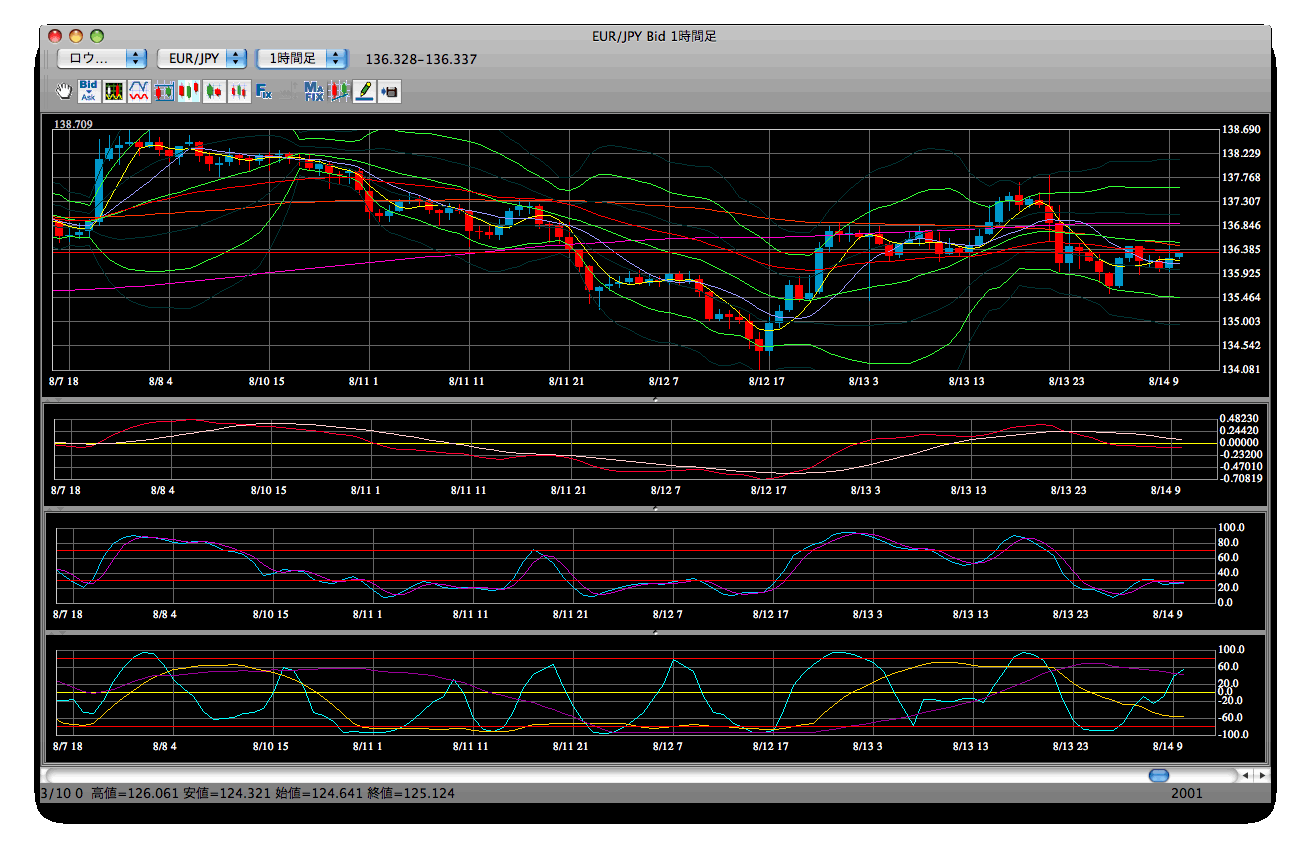This screenshot has height=858, width=1311.
Task: Click the blue Fix icon
Action: click(x=264, y=92)
